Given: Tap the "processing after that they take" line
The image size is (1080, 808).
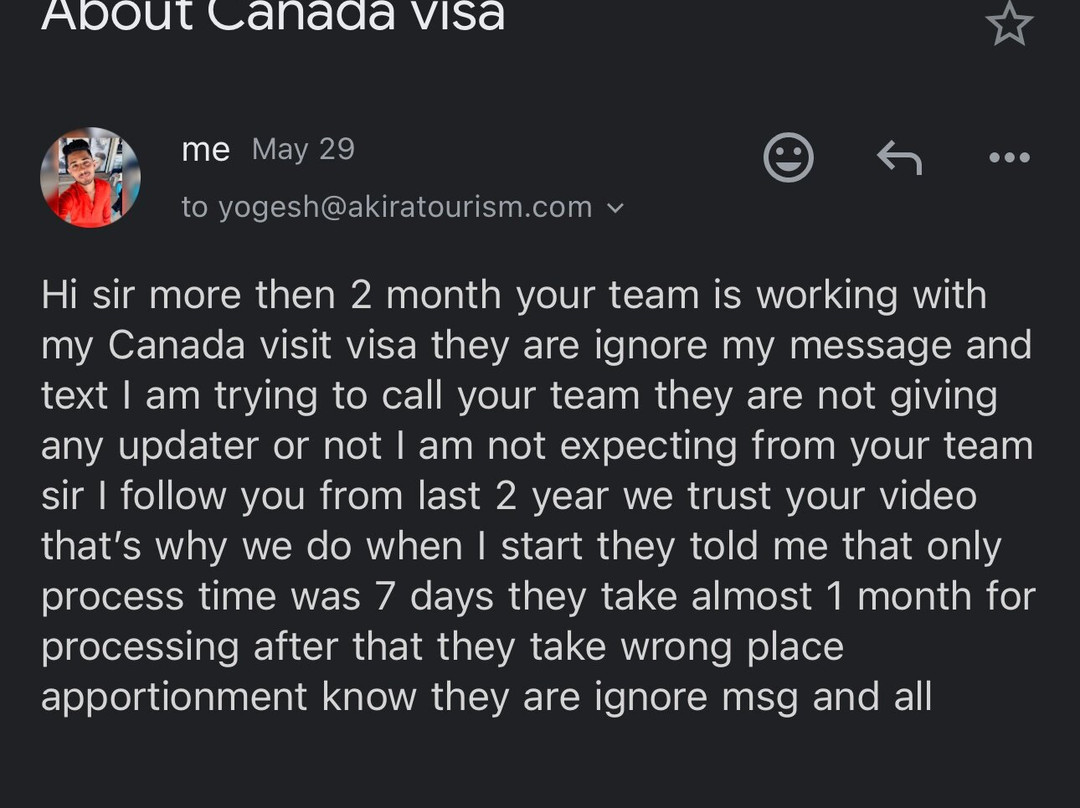Looking at the screenshot, I should tap(442, 646).
